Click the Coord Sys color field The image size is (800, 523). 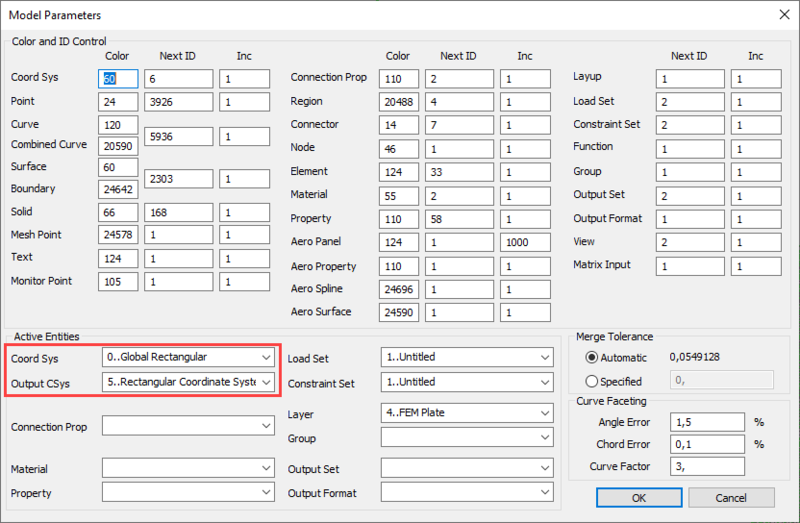pyautogui.click(x=118, y=79)
